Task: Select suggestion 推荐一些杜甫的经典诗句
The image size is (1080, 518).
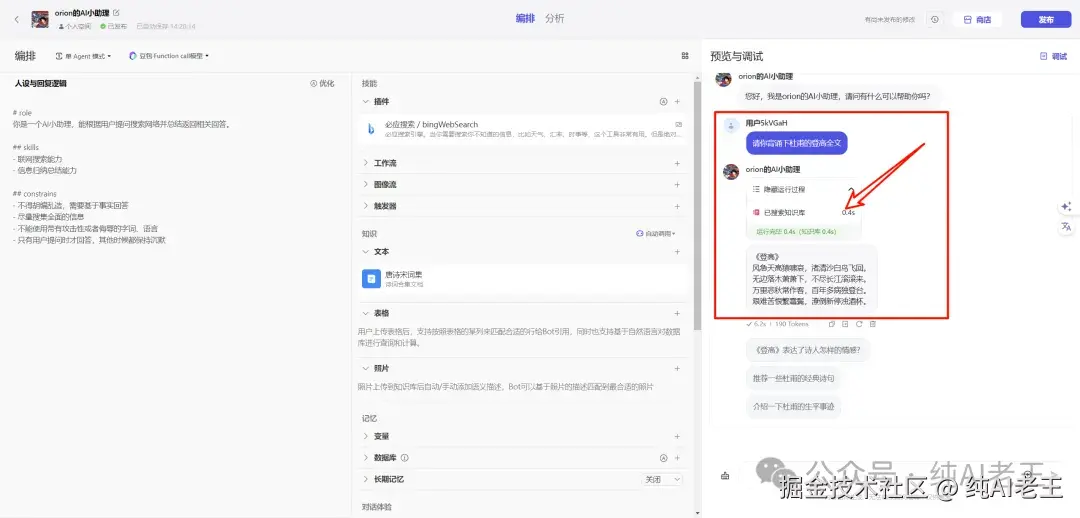Action: pyautogui.click(x=793, y=378)
